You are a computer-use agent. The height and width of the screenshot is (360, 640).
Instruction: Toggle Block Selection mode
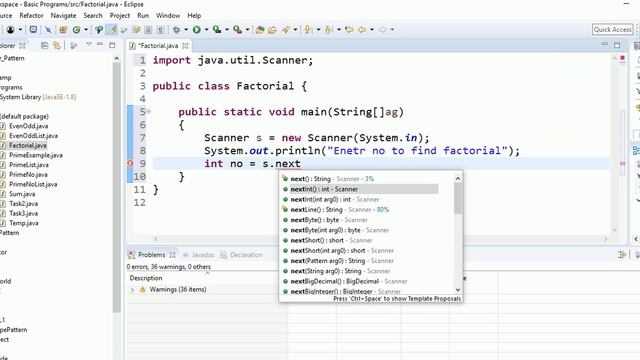click(x=148, y=29)
